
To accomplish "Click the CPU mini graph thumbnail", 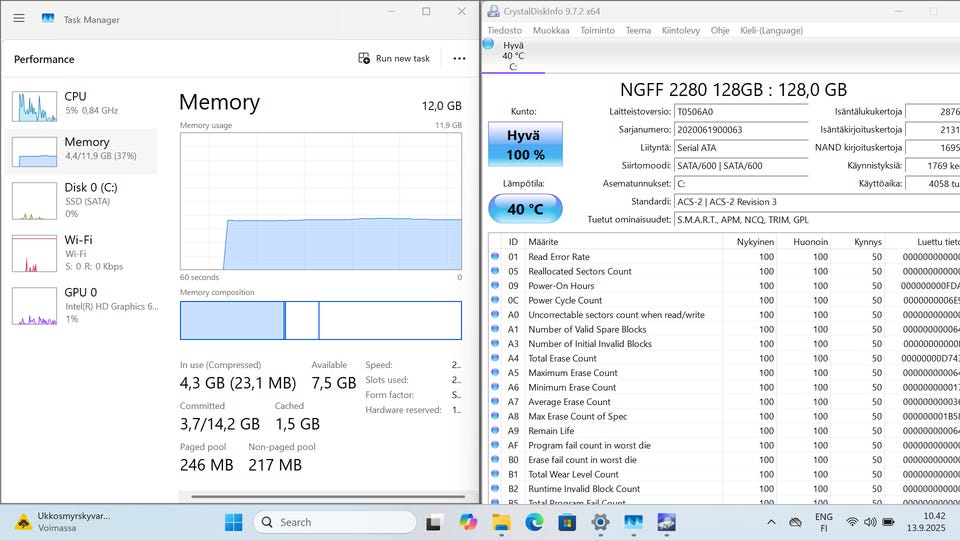I will tap(34, 106).
